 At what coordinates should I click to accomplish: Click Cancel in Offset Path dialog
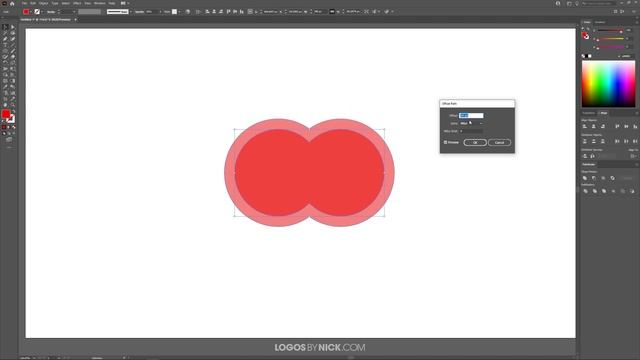point(500,142)
